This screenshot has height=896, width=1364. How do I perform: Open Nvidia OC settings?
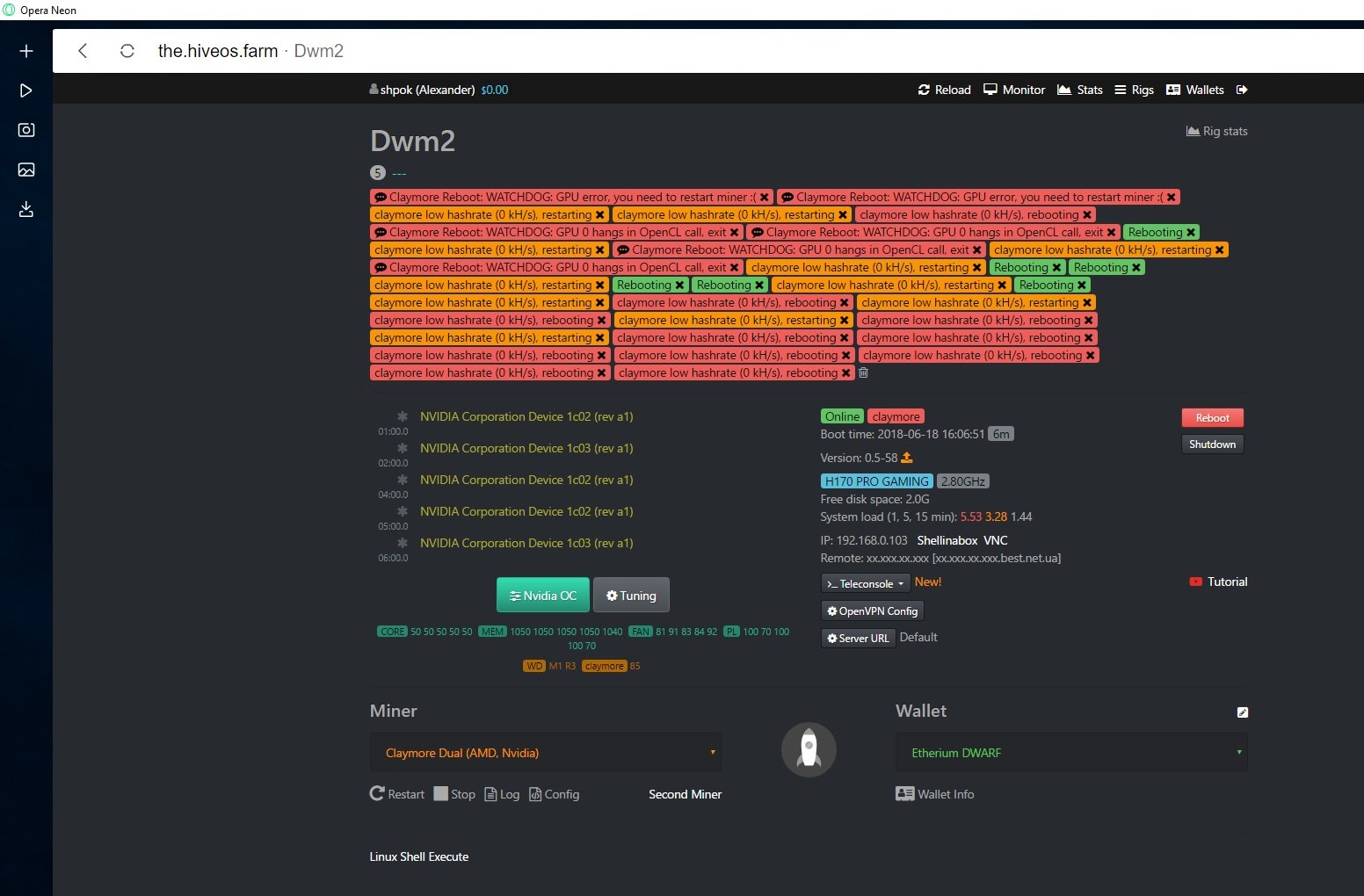click(x=542, y=595)
